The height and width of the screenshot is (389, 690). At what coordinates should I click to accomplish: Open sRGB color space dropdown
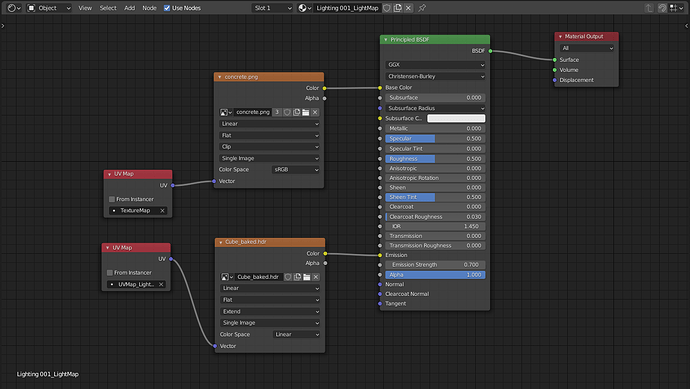click(295, 170)
